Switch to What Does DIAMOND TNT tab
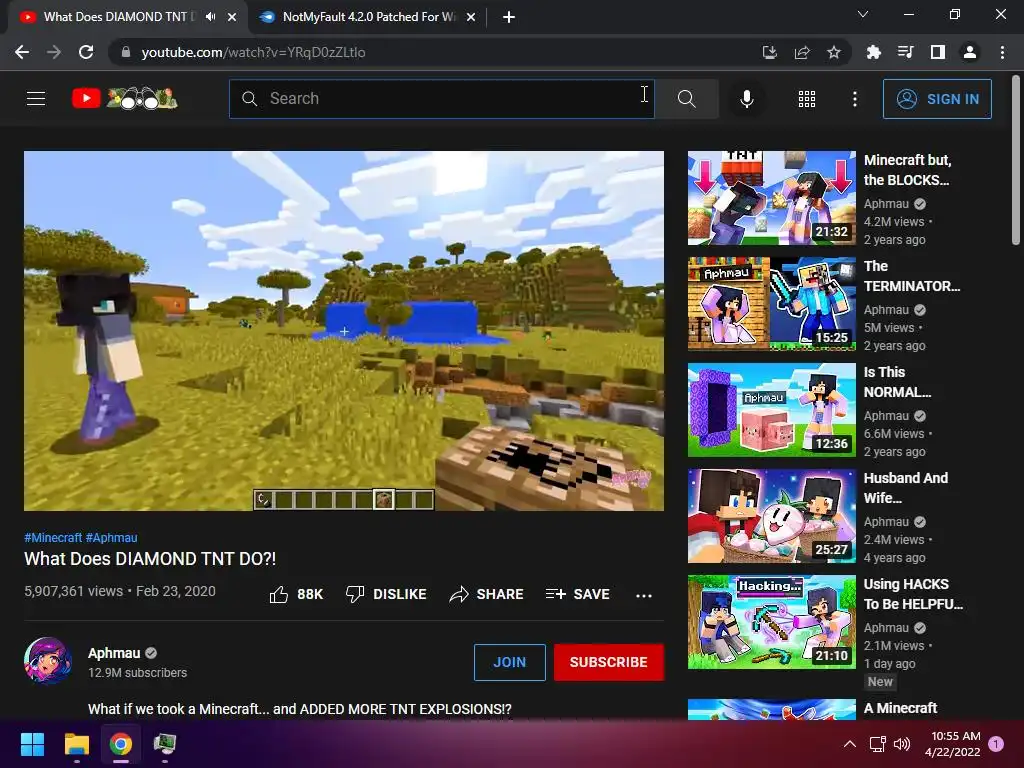 pos(118,17)
